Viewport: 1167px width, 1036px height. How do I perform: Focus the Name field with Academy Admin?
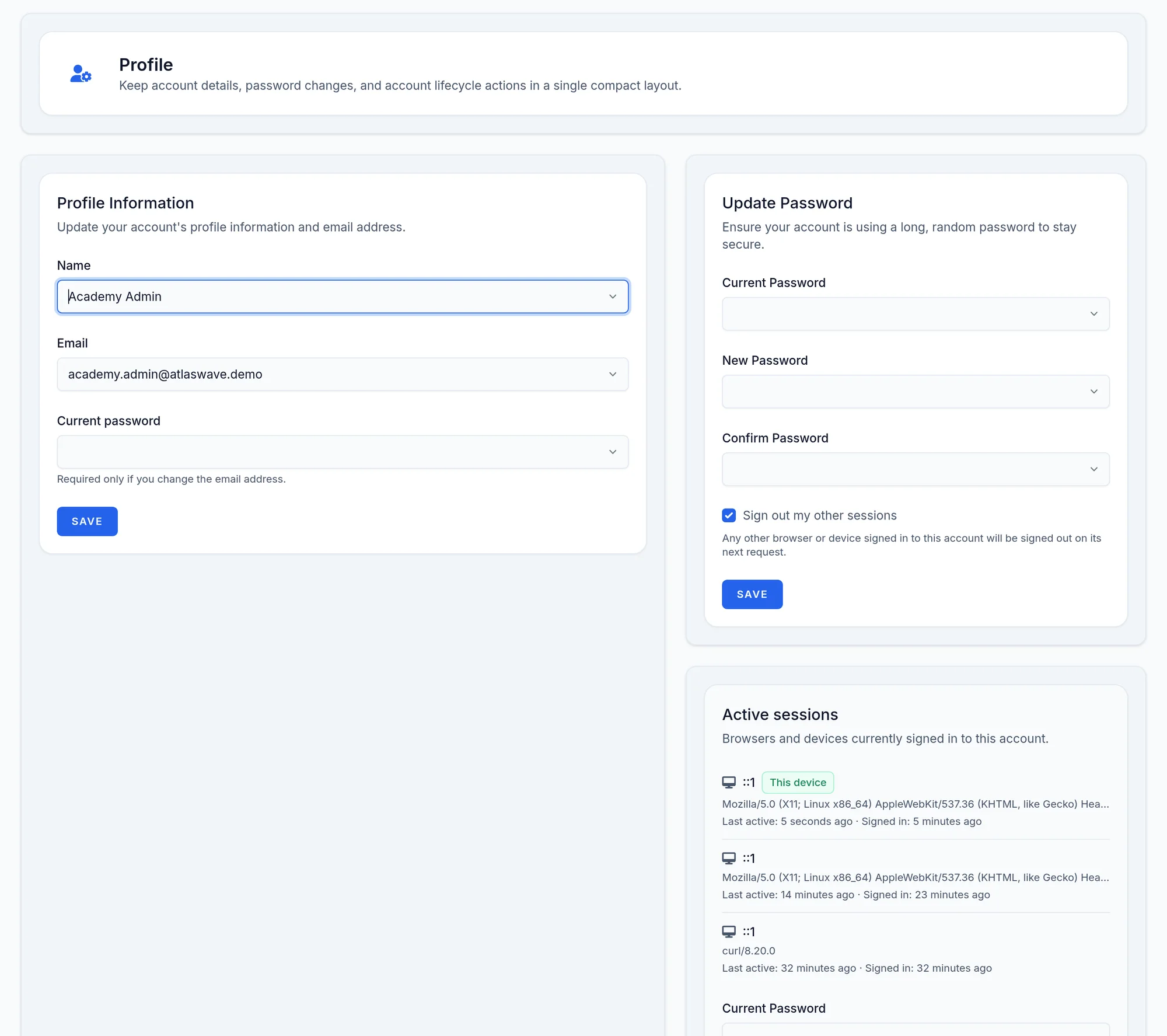343,297
